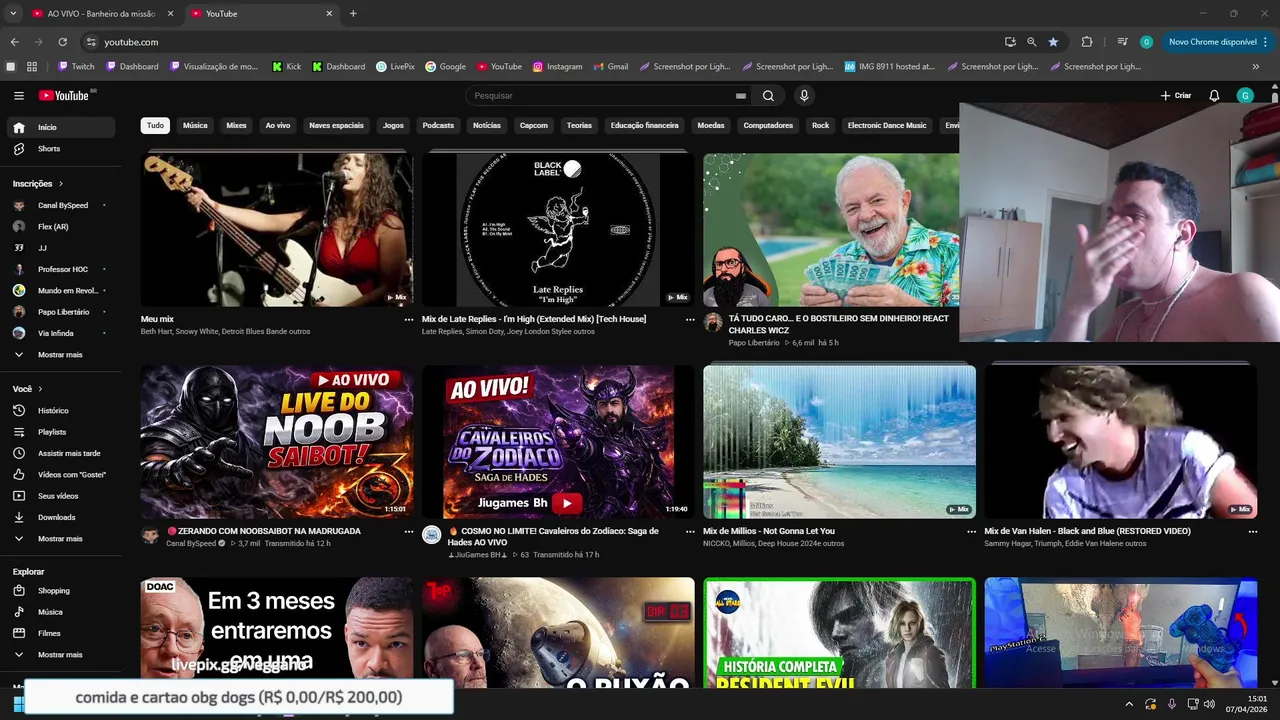Open Papo Libertário channel under Lula video
Screen dimensions: 1280x720
753,343
